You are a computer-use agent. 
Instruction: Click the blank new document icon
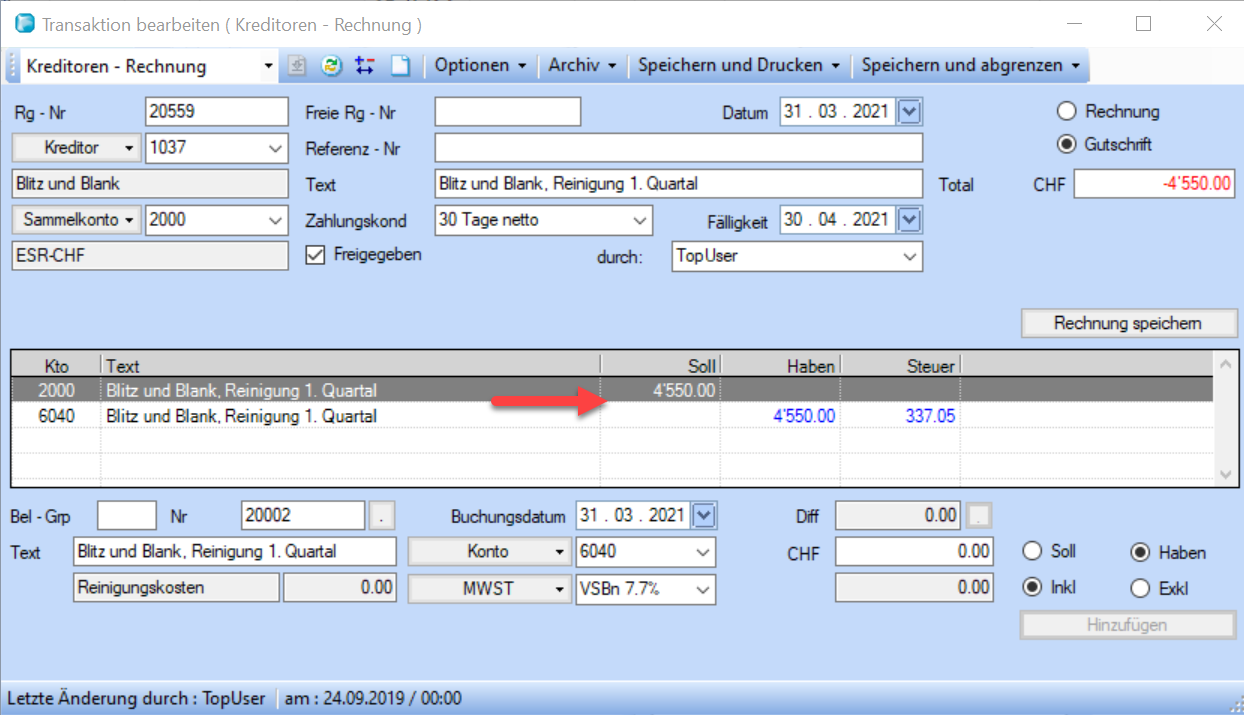[x=400, y=66]
